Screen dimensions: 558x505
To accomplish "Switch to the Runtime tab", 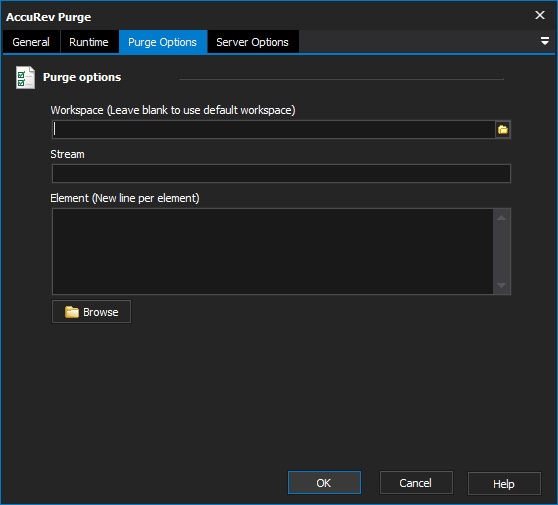I will coord(89,42).
